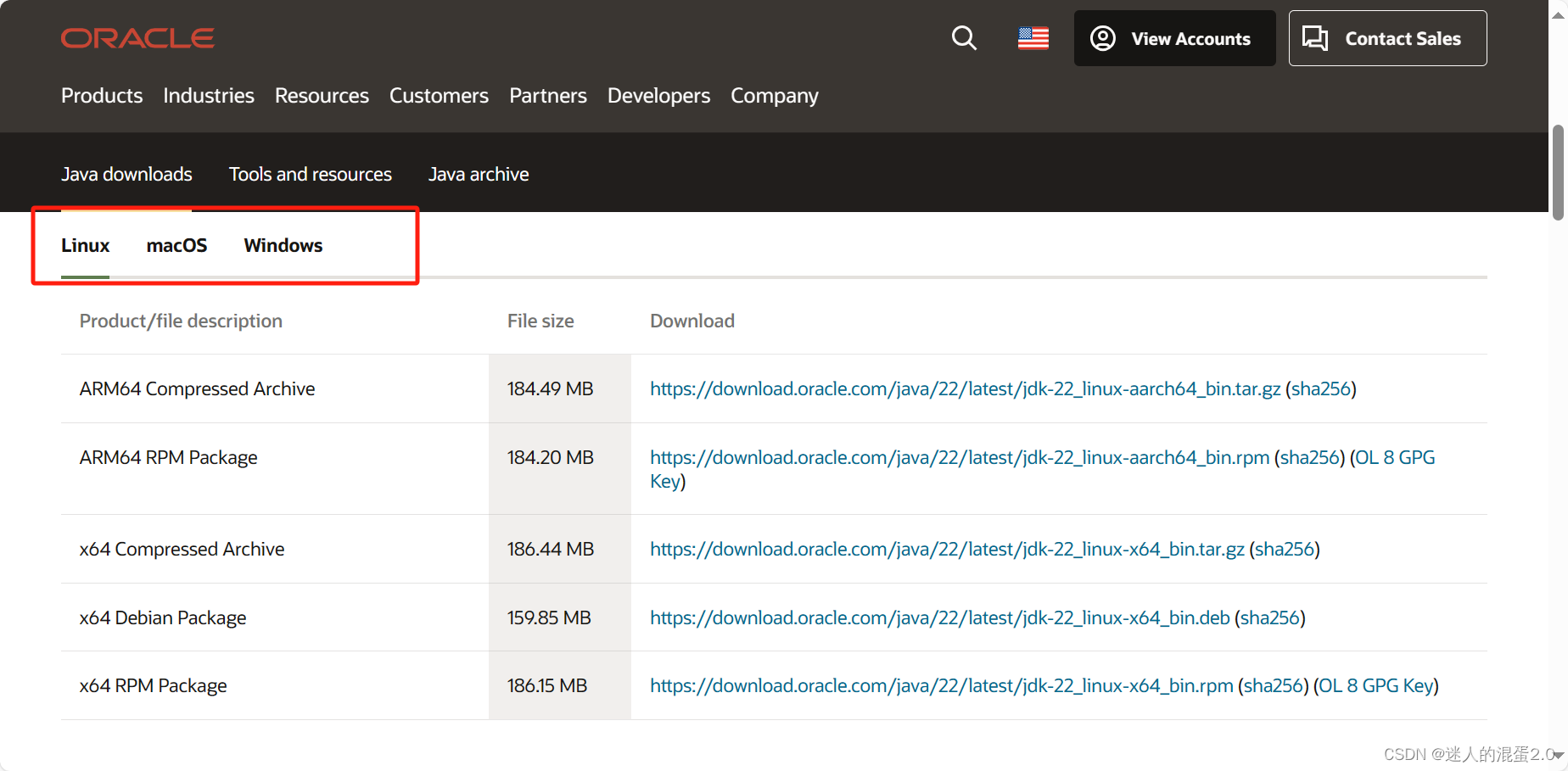Click the chat icon in Contact Sales
The image size is (1568, 771).
click(1316, 38)
